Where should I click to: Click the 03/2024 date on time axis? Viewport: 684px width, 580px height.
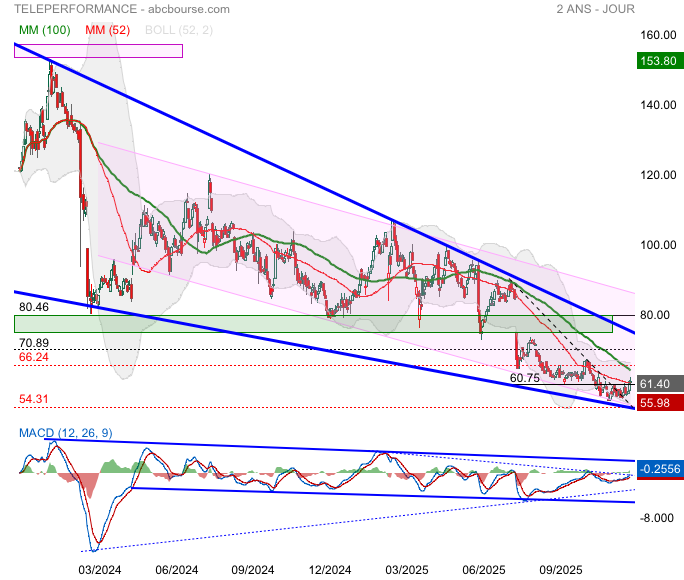click(99, 569)
